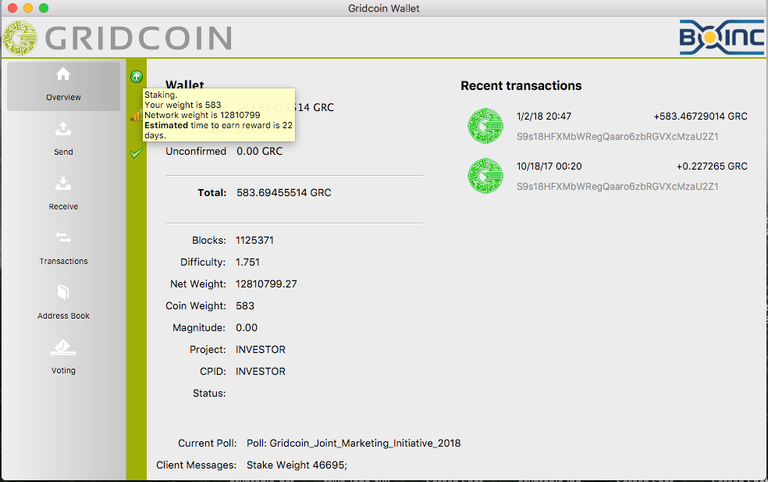768x482 pixels.
Task: Click the Recent transactions heading
Action: click(521, 86)
